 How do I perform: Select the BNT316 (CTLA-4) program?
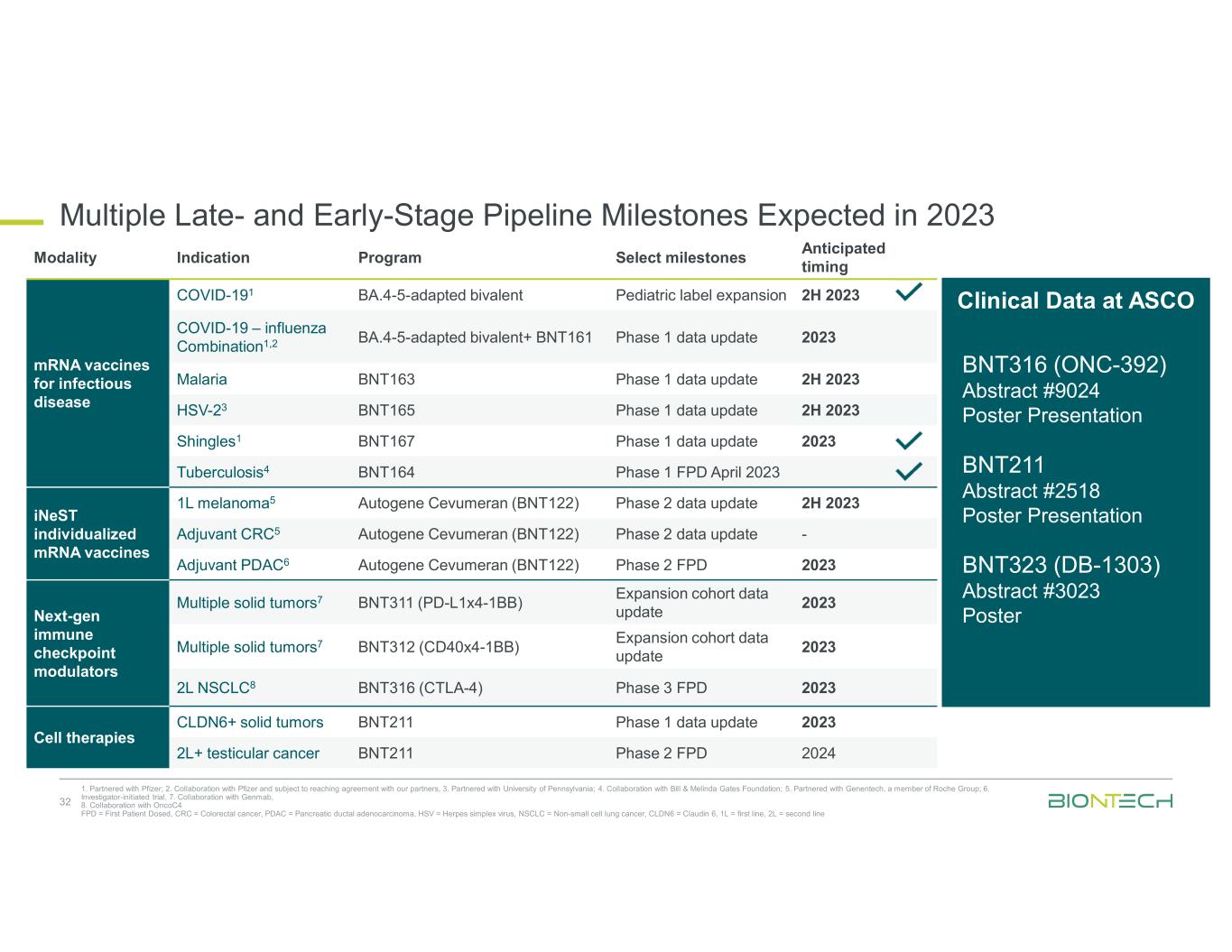point(421,688)
